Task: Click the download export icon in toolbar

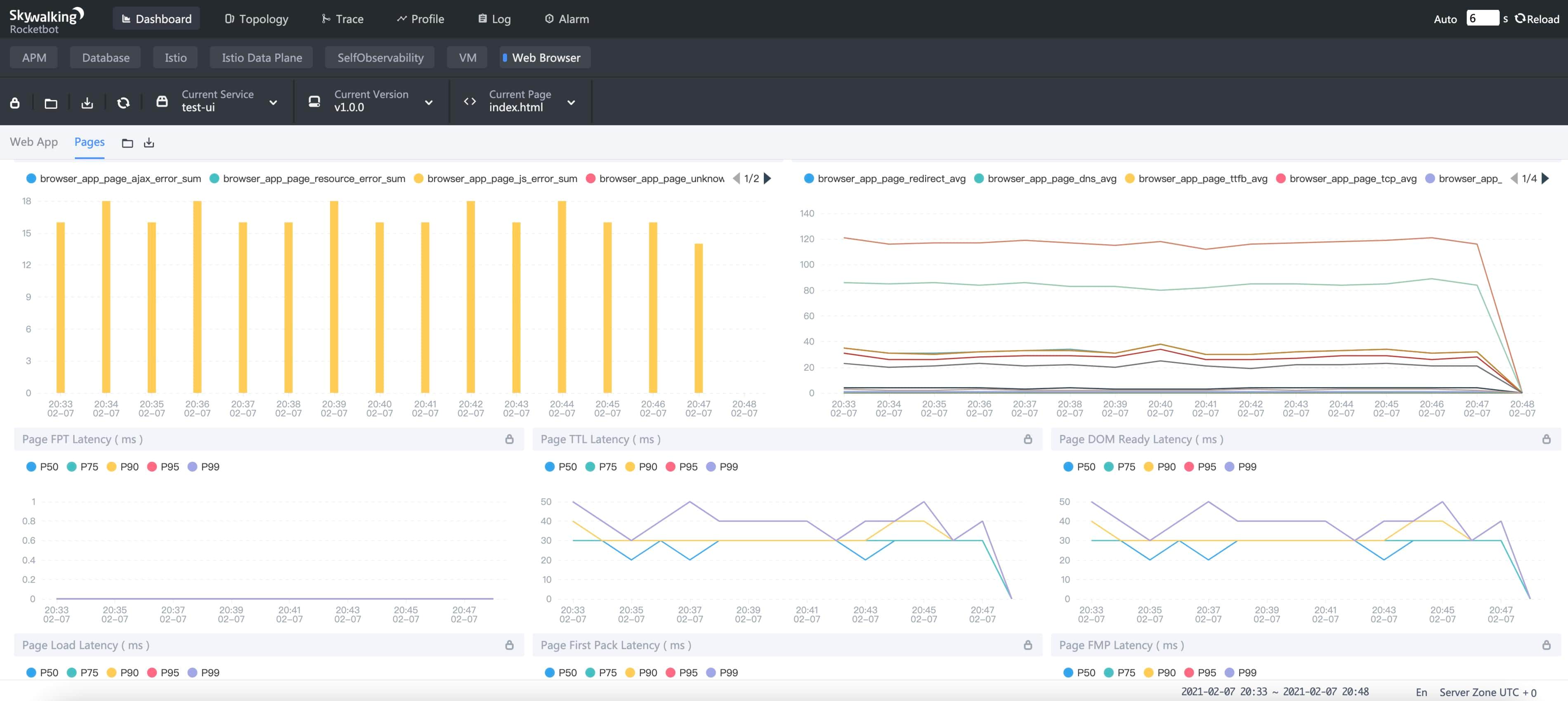Action: (x=87, y=103)
